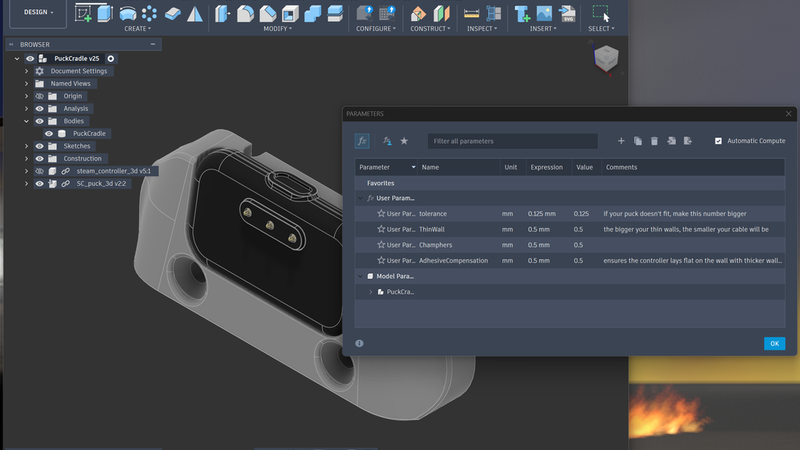800x450 pixels.
Task: Favorite the tolerance parameter star
Action: click(x=381, y=213)
